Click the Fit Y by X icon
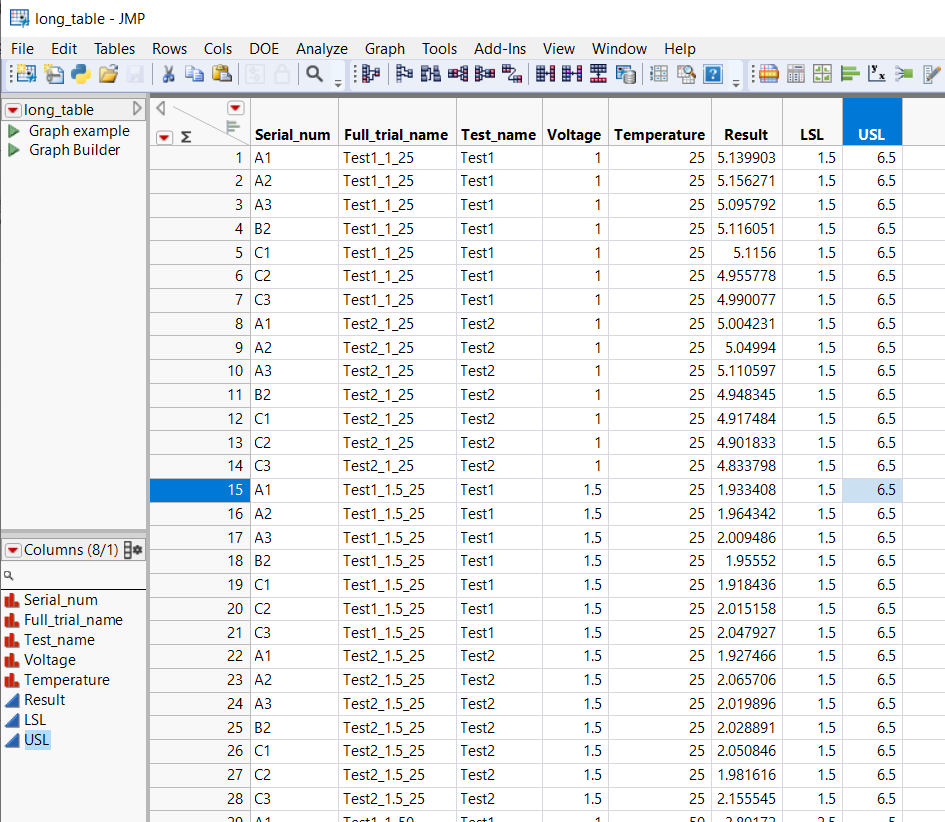 (x=877, y=73)
